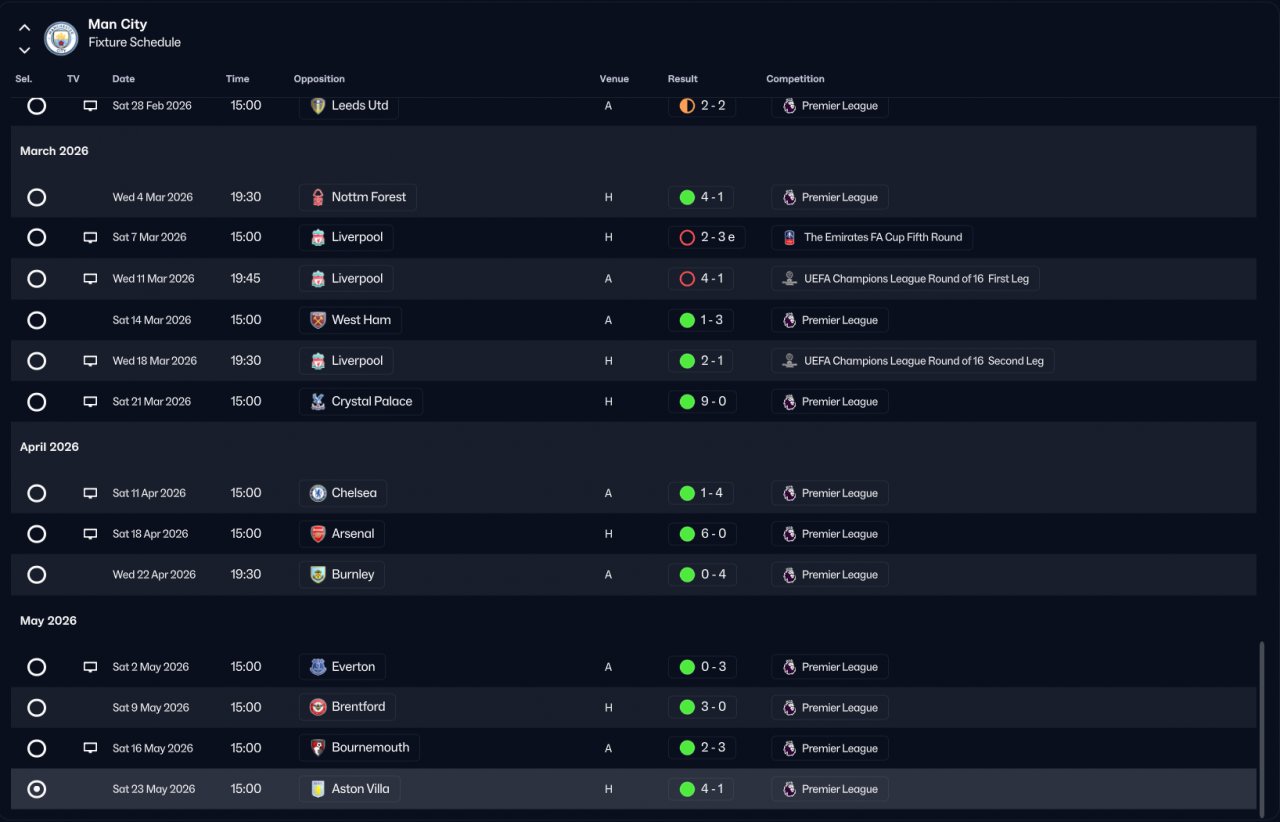Select the Burnley fixture radio button
The image size is (1280, 822).
tap(37, 575)
